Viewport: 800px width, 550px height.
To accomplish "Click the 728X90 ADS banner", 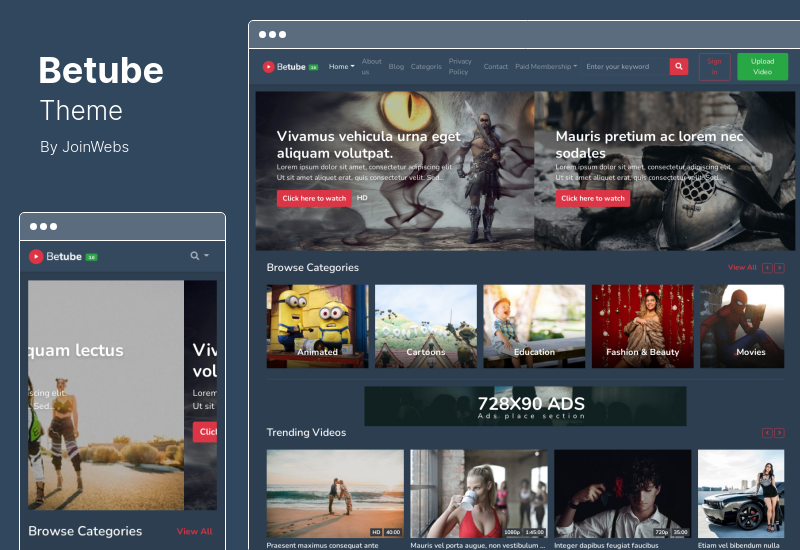I will coord(526,406).
